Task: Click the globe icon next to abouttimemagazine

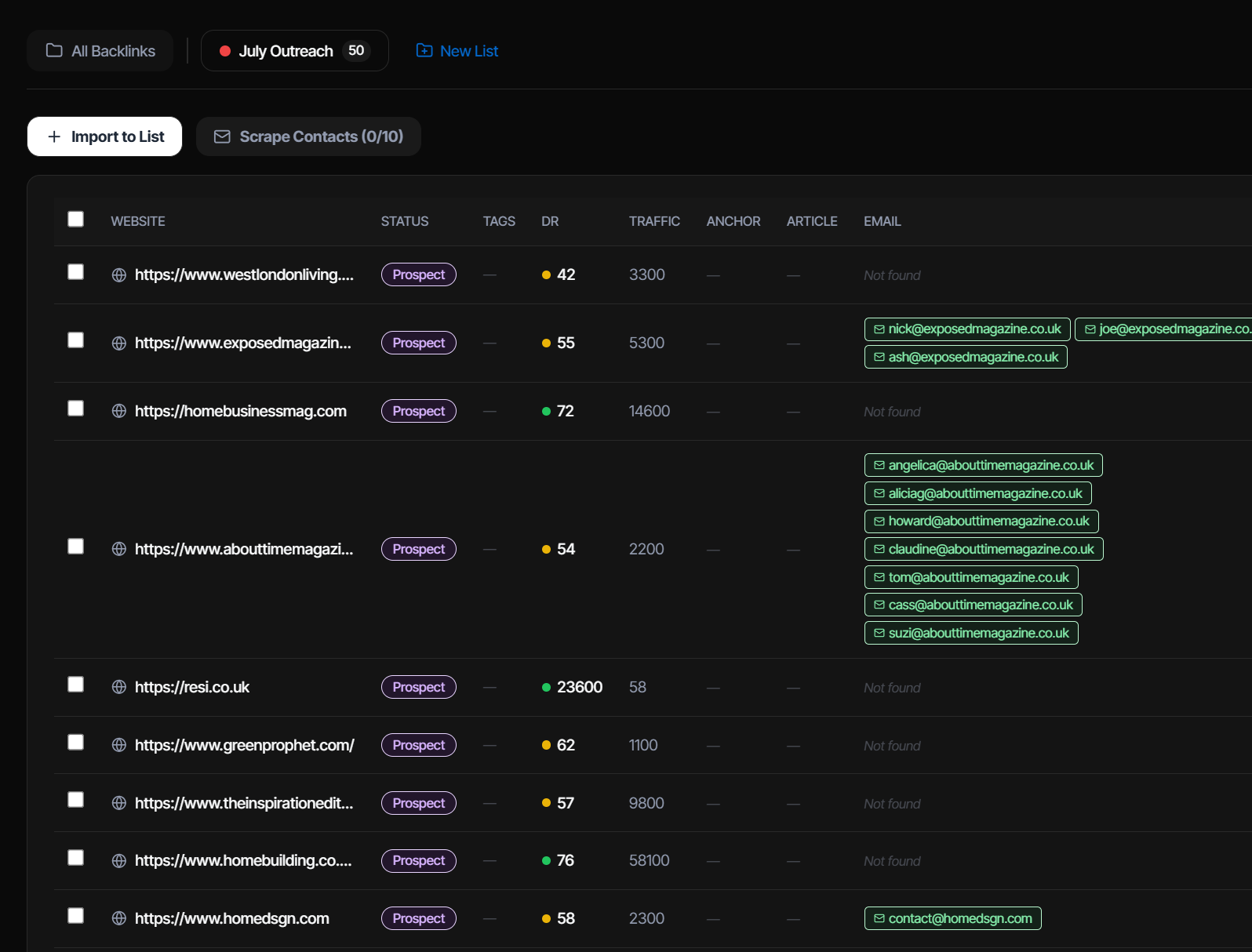Action: coord(119,549)
